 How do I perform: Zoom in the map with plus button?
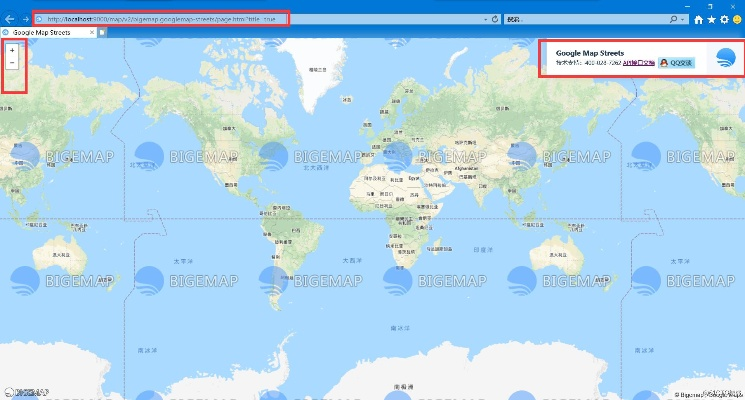(x=12, y=50)
